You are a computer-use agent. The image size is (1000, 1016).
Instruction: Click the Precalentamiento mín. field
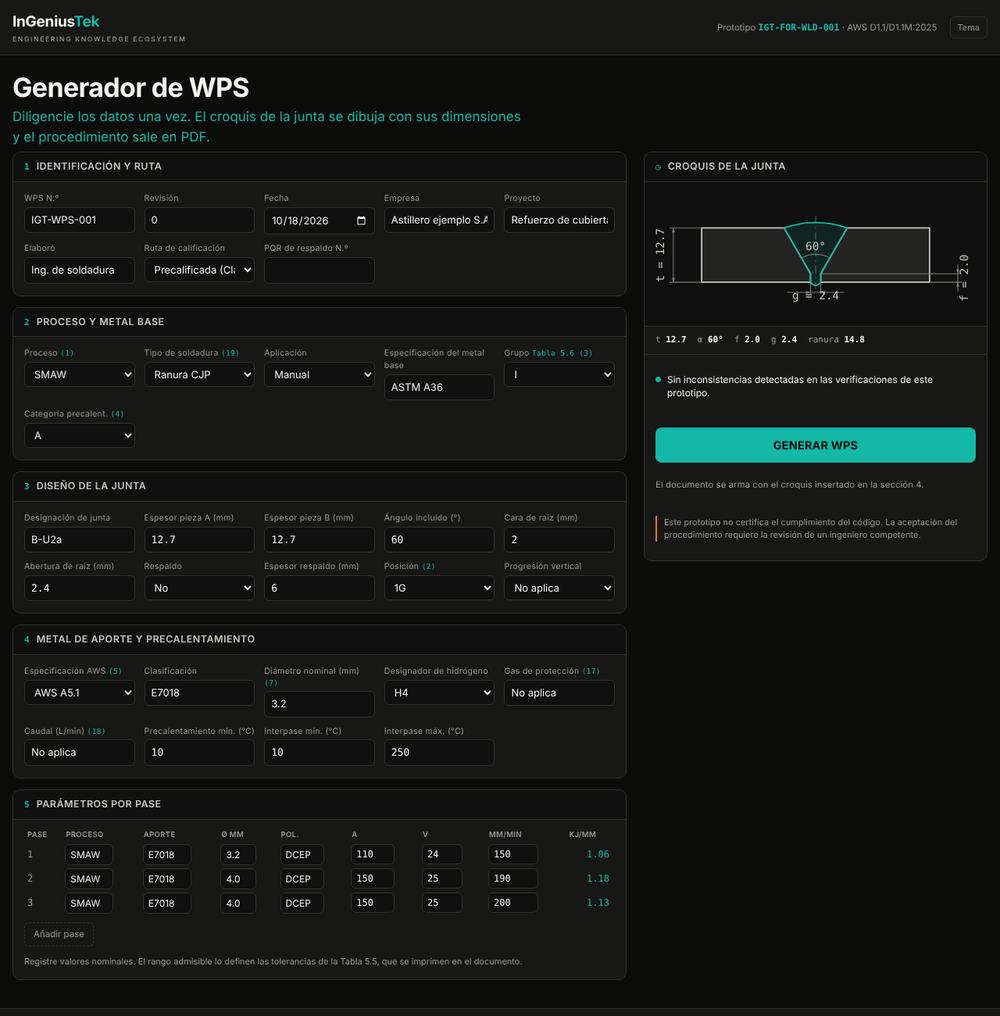[199, 752]
